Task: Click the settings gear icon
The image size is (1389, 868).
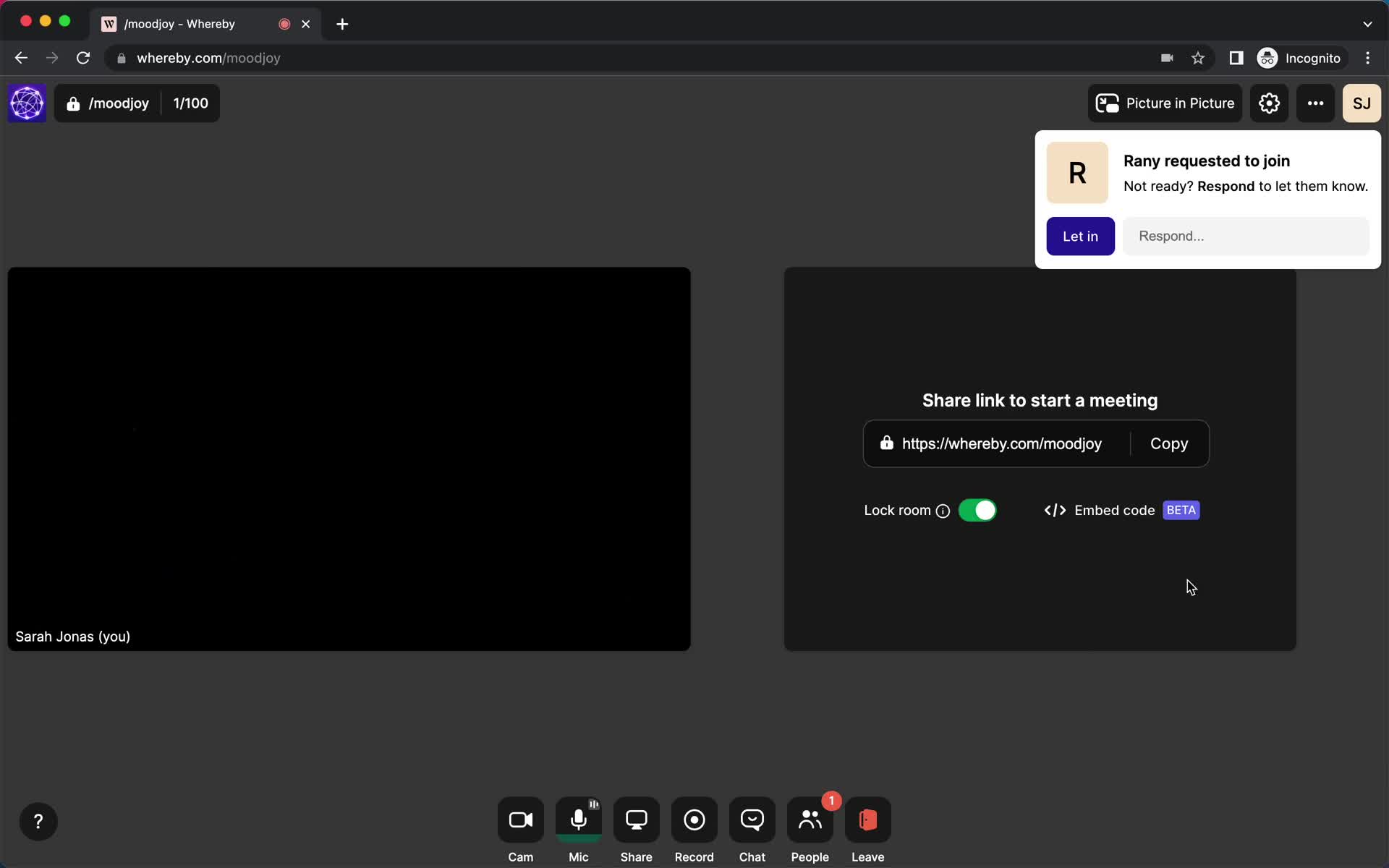Action: (x=1269, y=103)
